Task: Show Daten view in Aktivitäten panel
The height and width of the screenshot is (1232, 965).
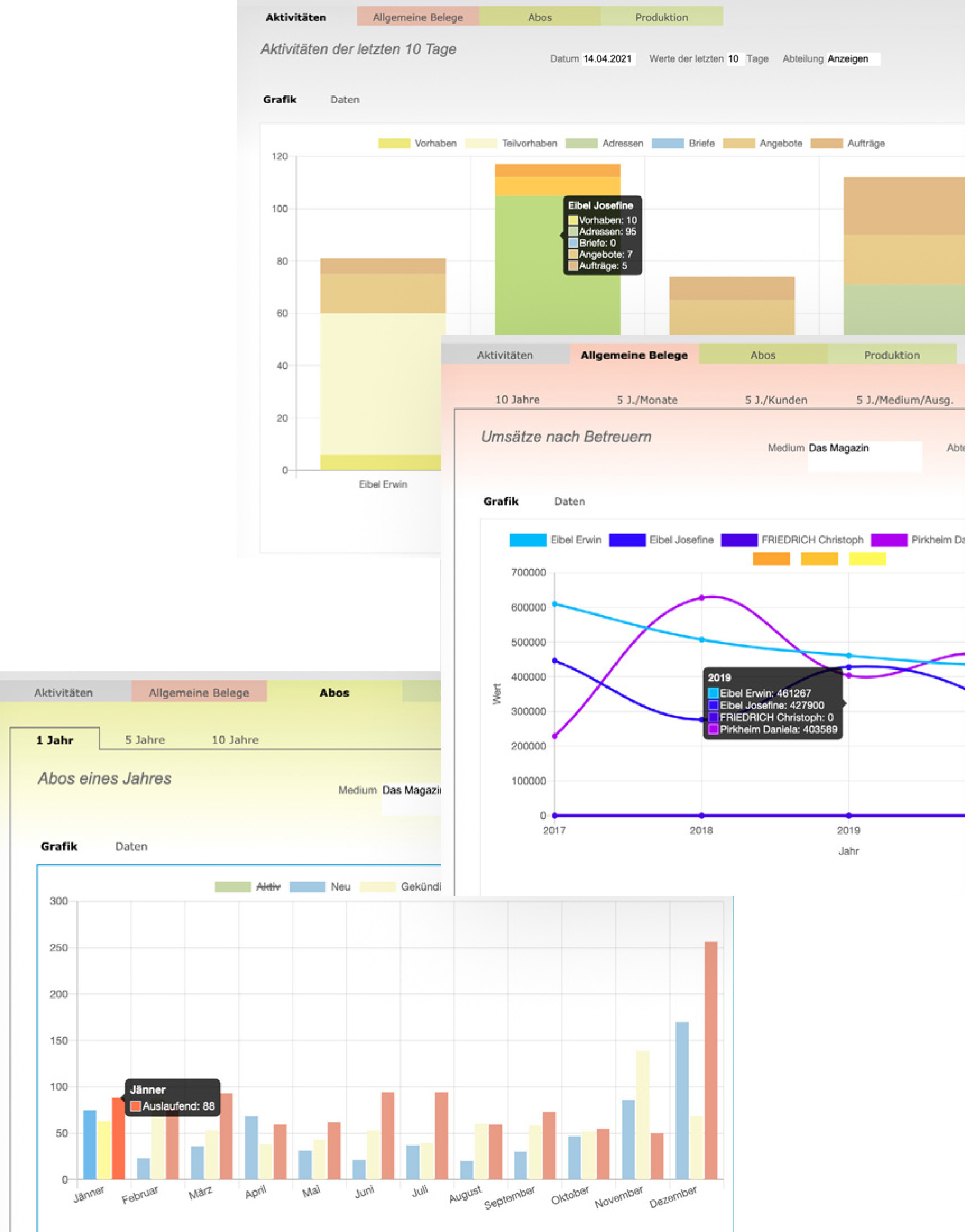Action: tap(344, 99)
